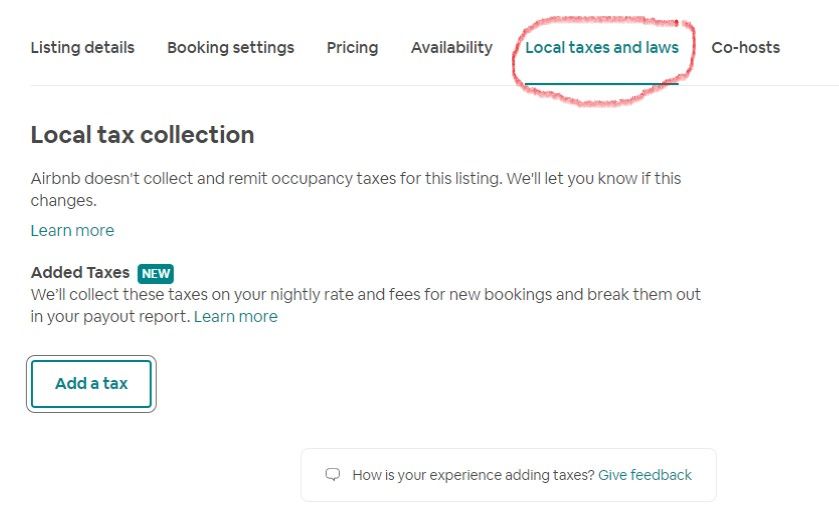Switch to the Co-hosts tab

point(745,47)
